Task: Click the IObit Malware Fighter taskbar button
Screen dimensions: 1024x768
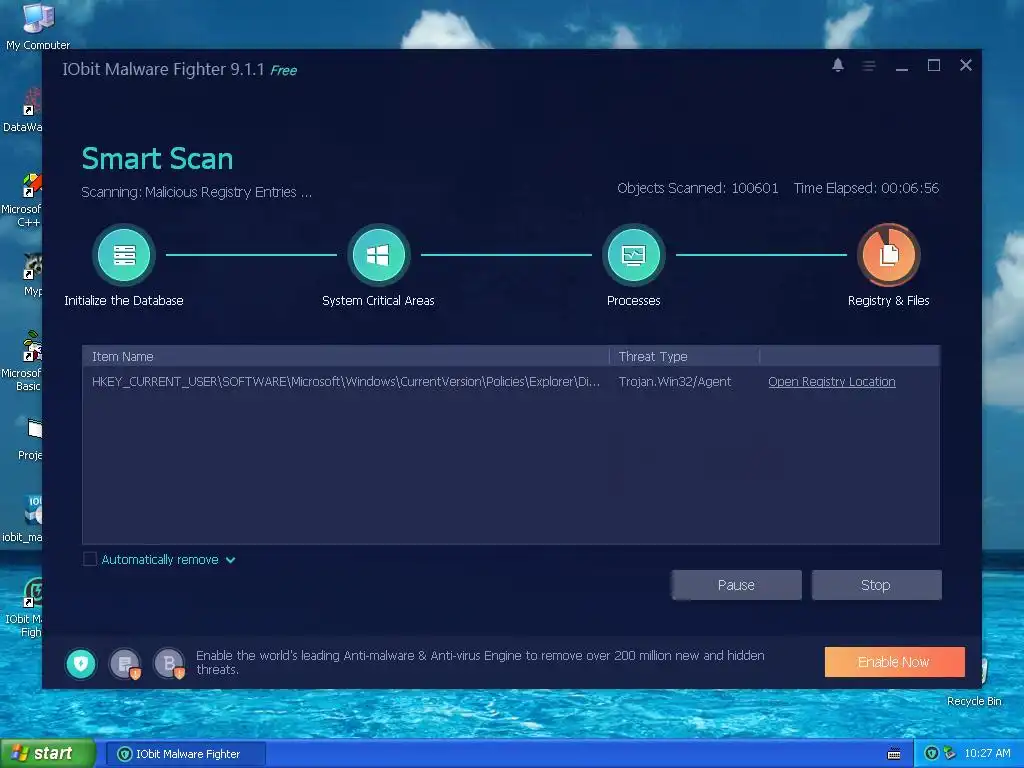Action: coord(186,754)
